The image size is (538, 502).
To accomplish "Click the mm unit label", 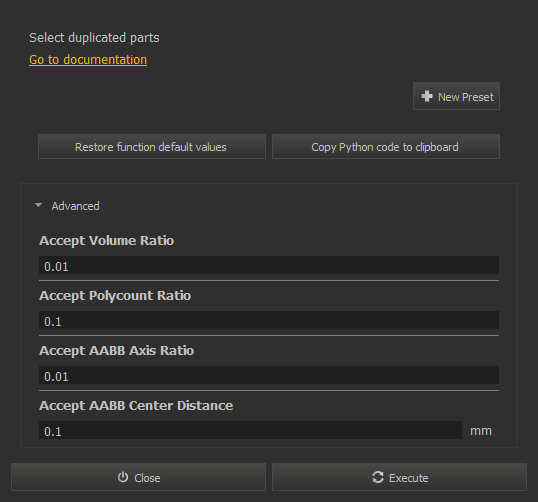I will [481, 431].
